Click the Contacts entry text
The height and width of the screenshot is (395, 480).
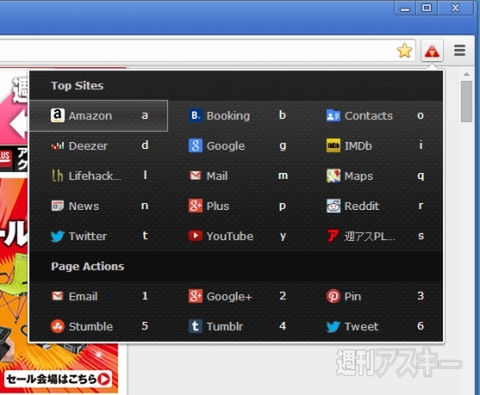tap(369, 116)
